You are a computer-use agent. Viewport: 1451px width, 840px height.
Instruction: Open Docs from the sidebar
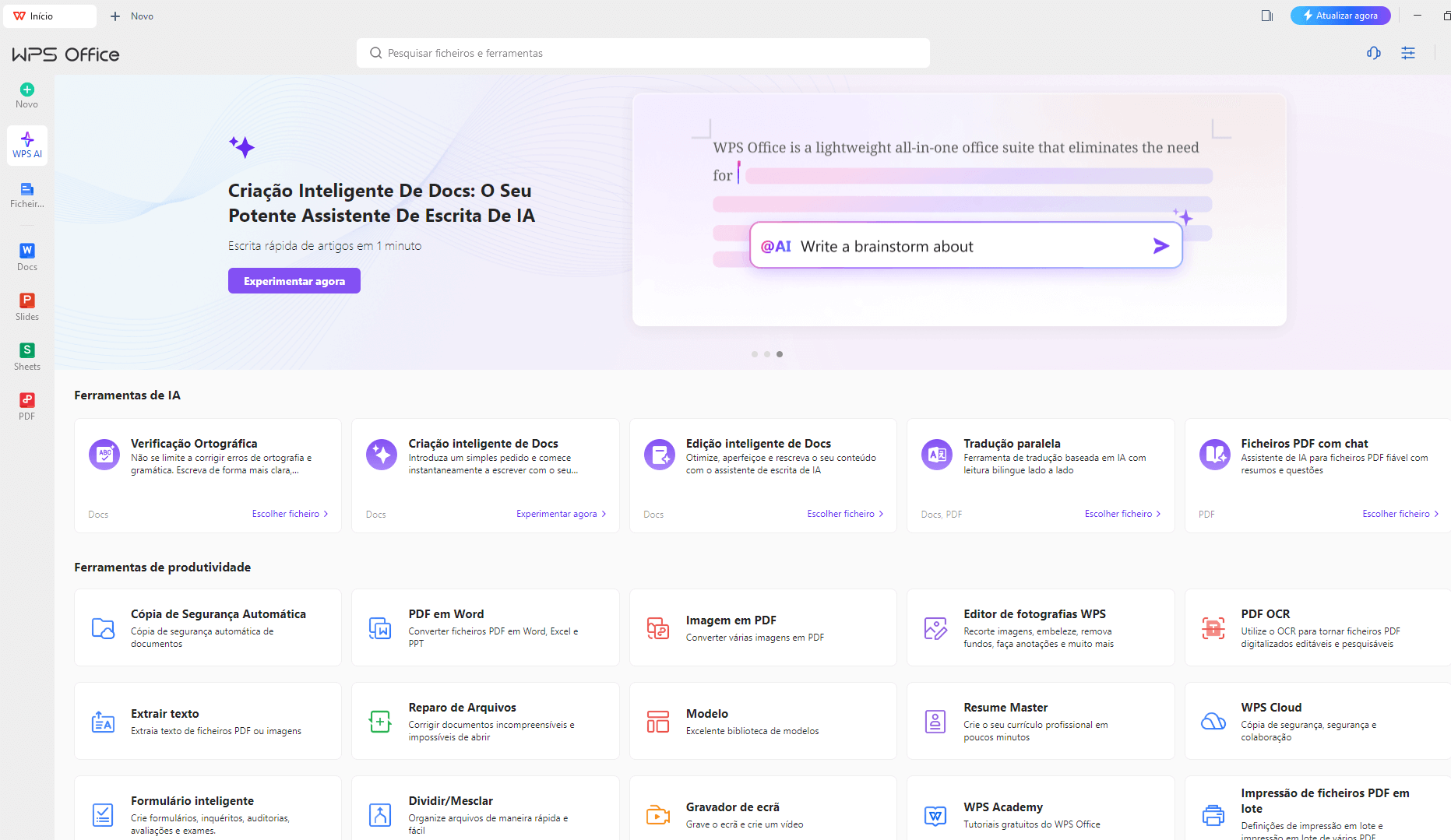coord(27,257)
